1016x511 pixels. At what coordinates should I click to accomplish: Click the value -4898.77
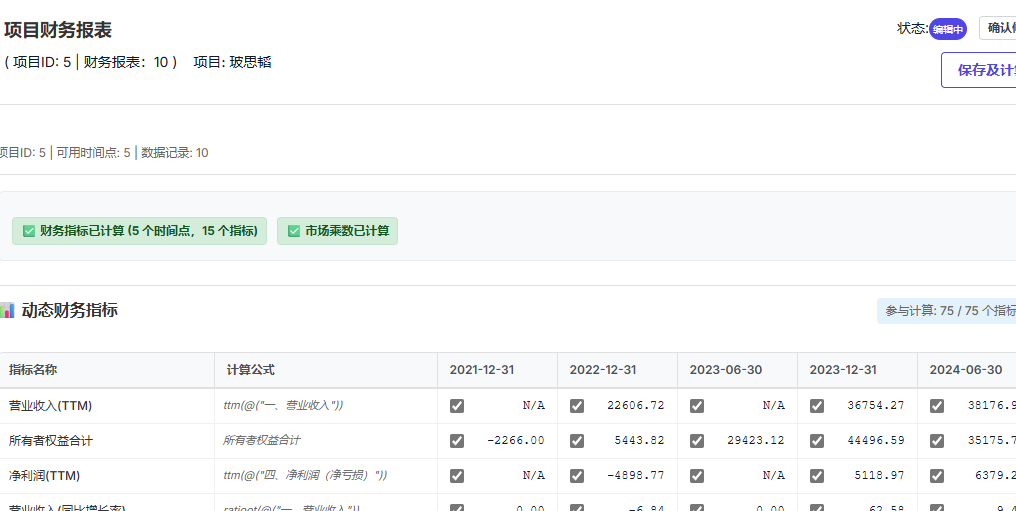[x=636, y=475]
